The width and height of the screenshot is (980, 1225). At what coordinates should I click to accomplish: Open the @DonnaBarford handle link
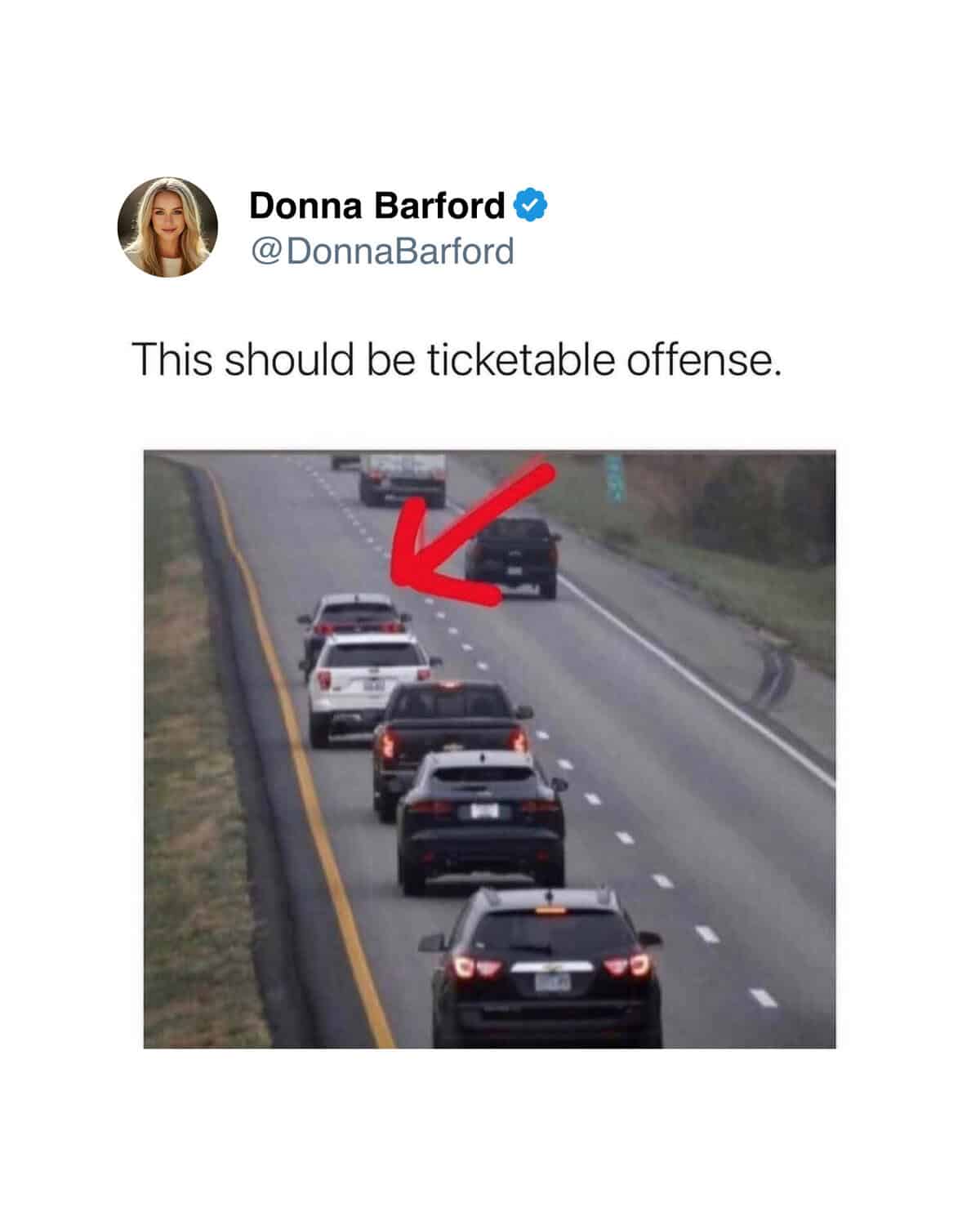pyautogui.click(x=382, y=251)
